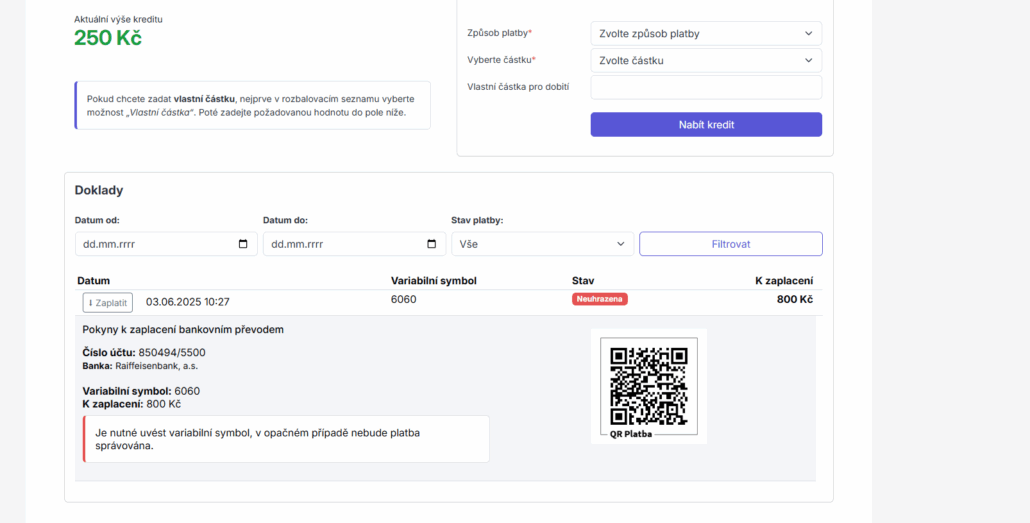Select the Variabilní symbol column header
Screen dimensions: 1030x523
[433, 281]
